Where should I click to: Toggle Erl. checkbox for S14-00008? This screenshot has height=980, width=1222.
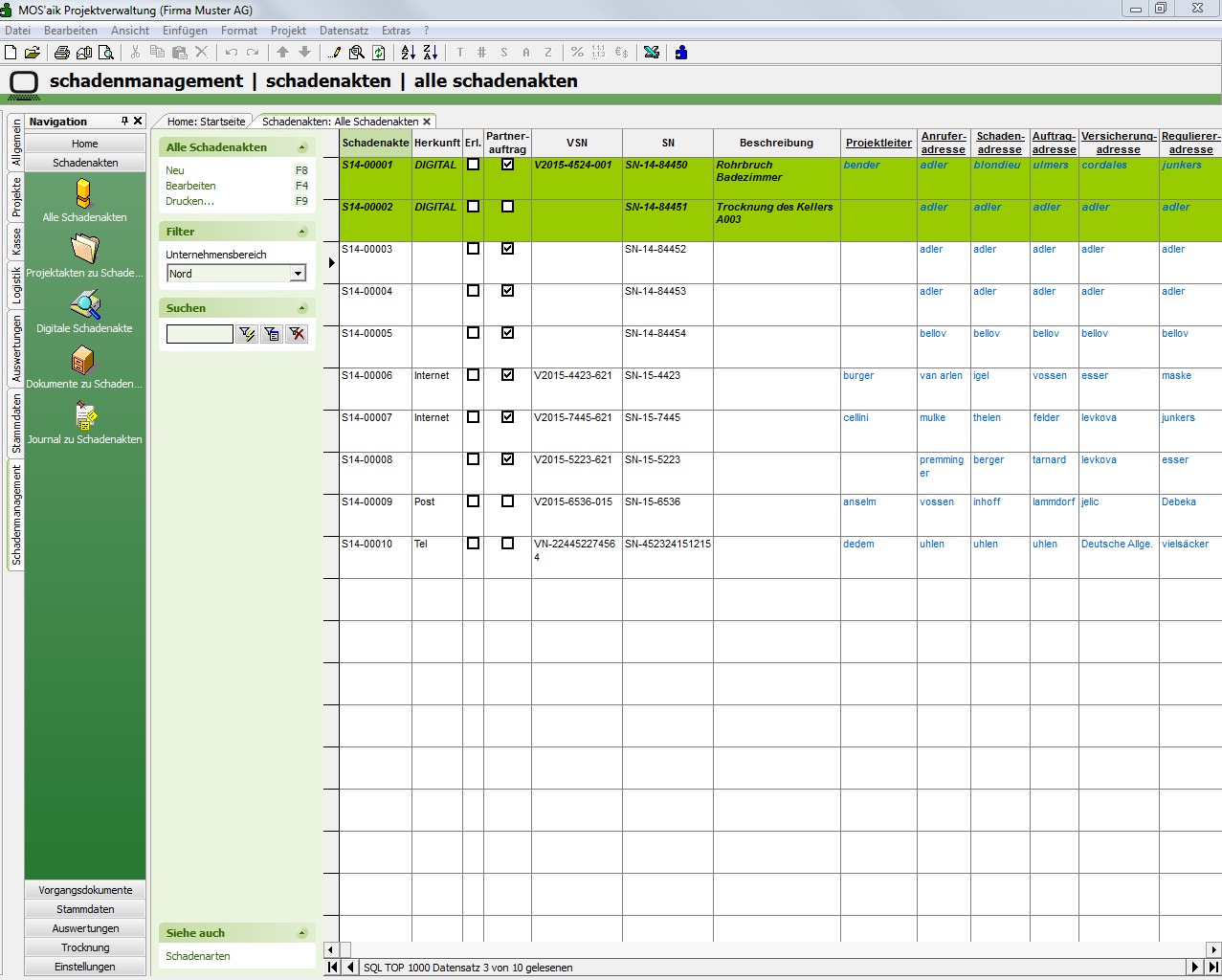click(473, 459)
